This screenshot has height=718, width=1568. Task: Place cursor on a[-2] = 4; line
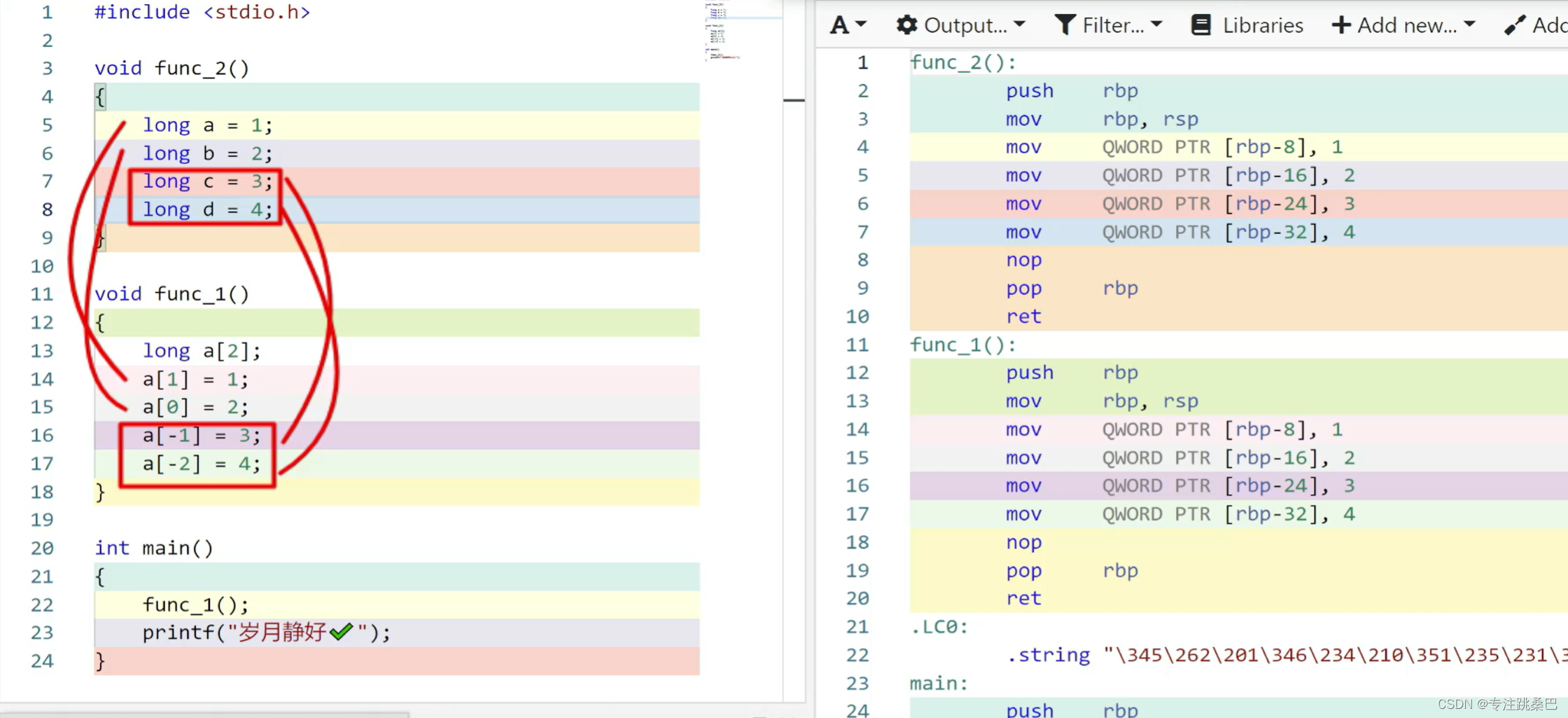(201, 464)
